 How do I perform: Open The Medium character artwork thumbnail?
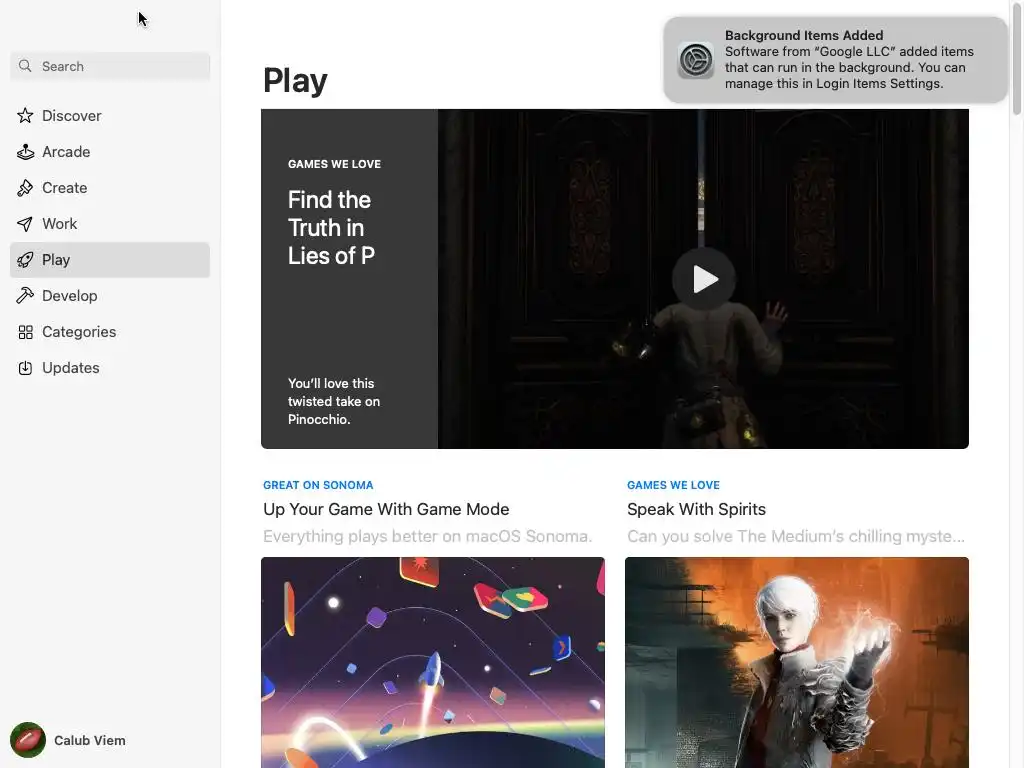click(x=797, y=662)
